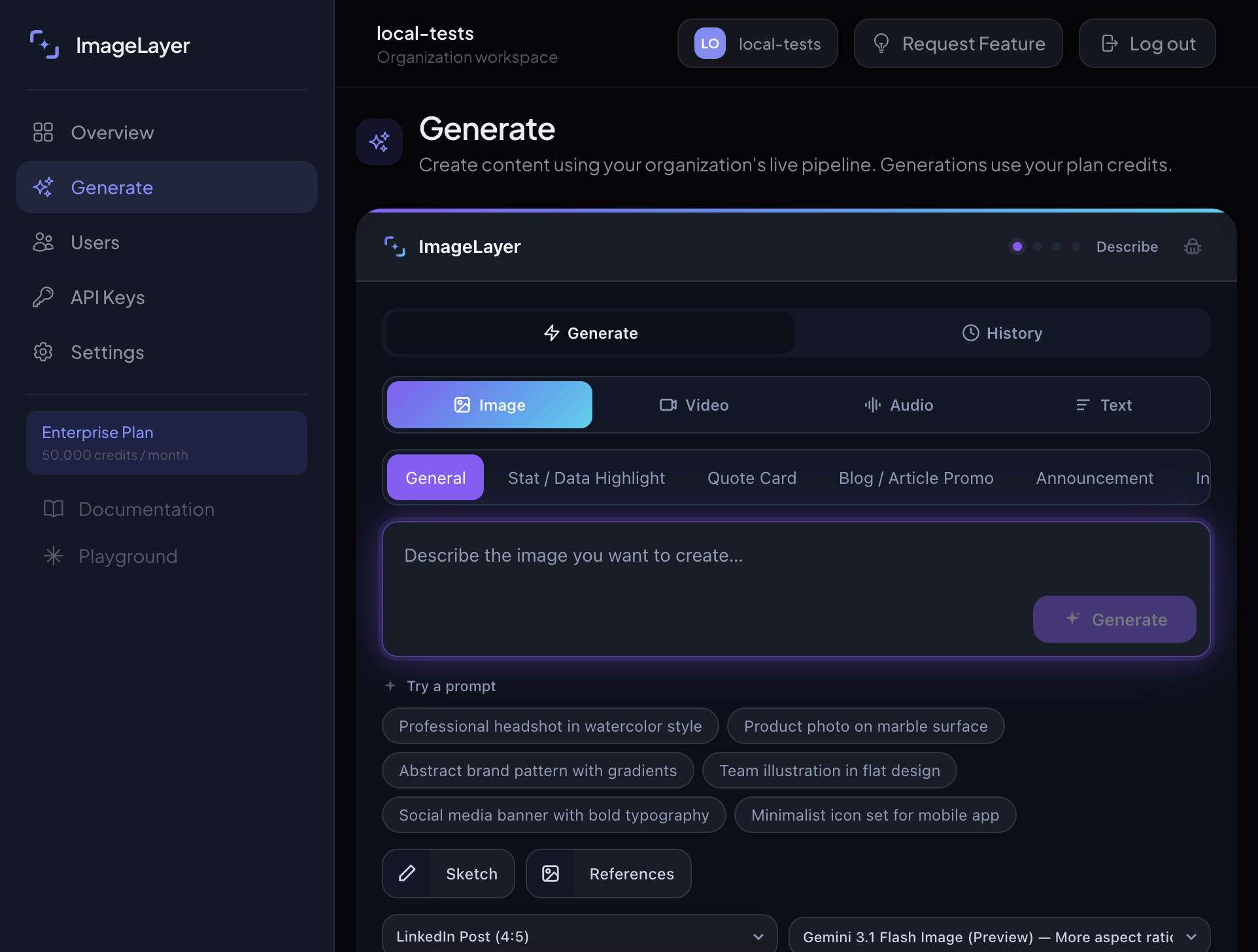This screenshot has height=952, width=1258.
Task: Choose the Image content type
Action: point(490,405)
